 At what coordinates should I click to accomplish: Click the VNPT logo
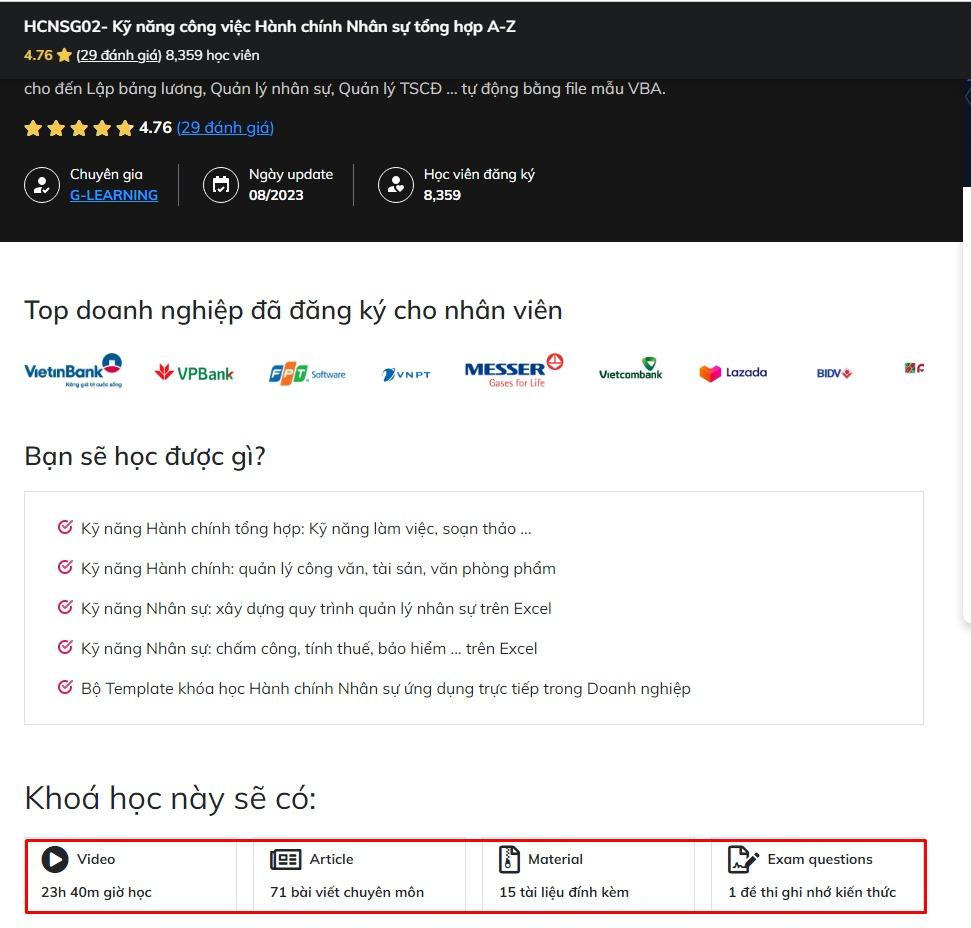tap(406, 375)
